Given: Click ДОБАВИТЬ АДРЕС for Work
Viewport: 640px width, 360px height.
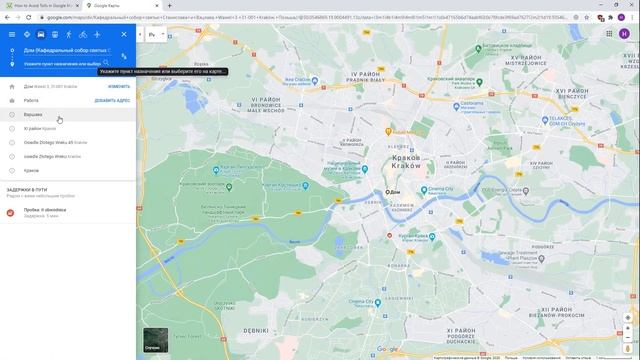Looking at the screenshot, I should 112,100.
